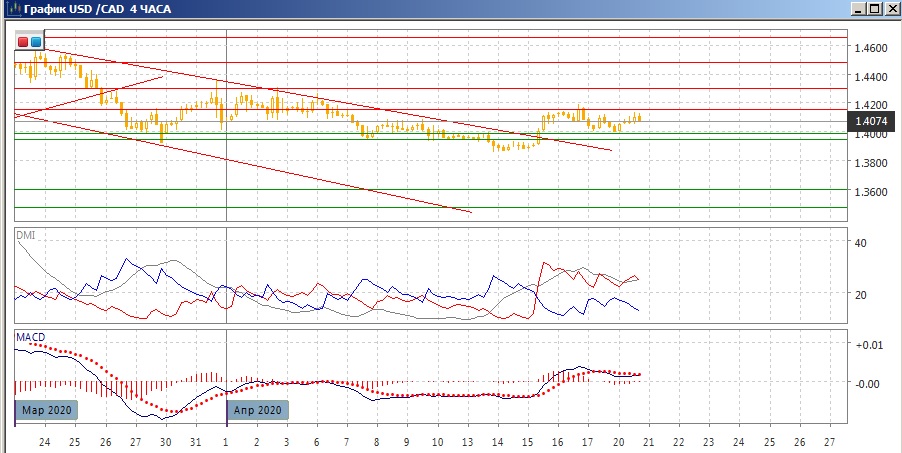Close the USD/CAD chart window
Image resolution: width=902 pixels, height=453 pixels.
(x=890, y=9)
